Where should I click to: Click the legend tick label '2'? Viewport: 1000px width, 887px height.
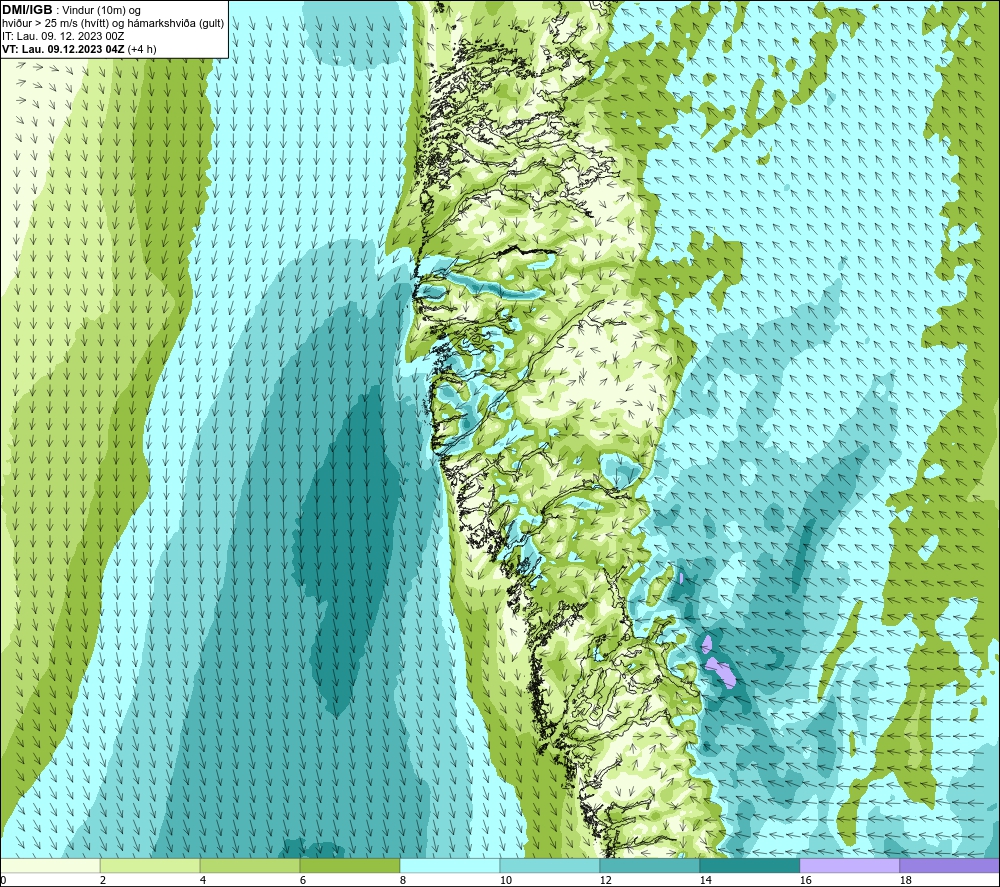(x=103, y=880)
